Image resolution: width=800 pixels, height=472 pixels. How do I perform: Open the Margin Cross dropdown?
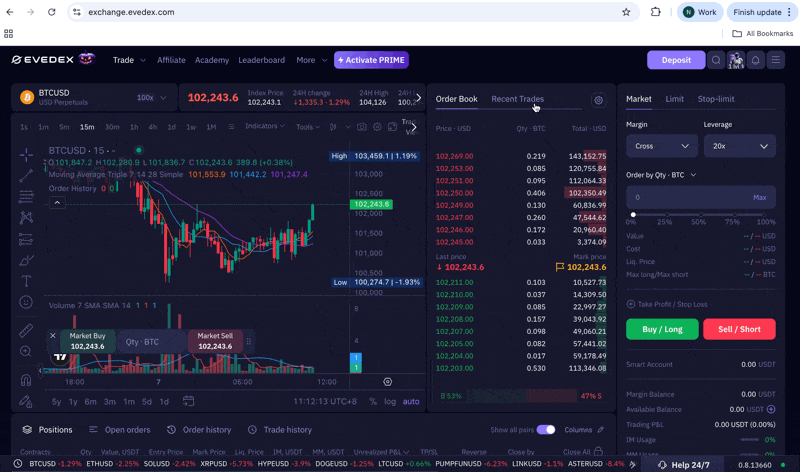pyautogui.click(x=661, y=146)
